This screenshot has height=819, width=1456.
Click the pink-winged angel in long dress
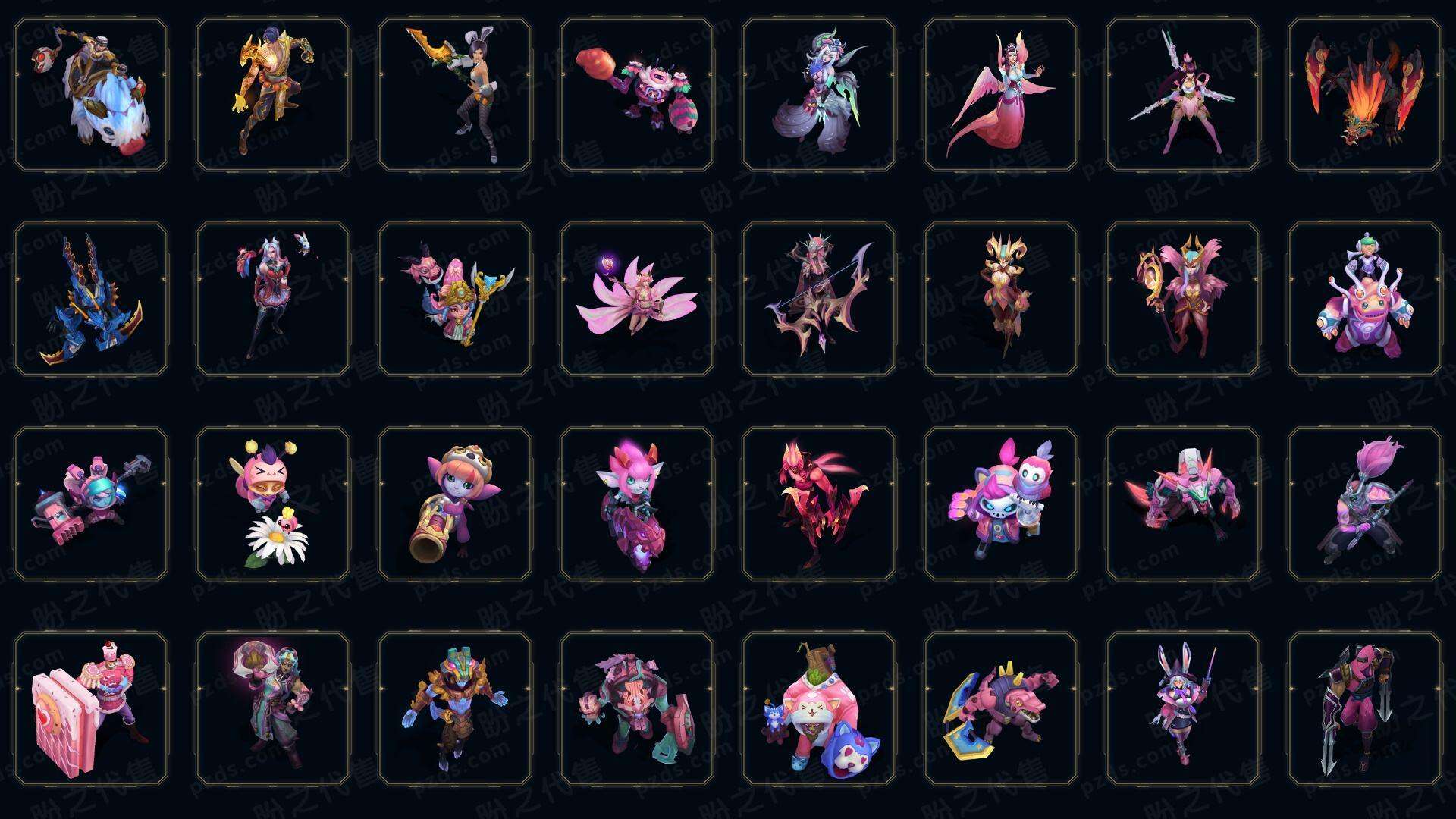[x=1001, y=95]
